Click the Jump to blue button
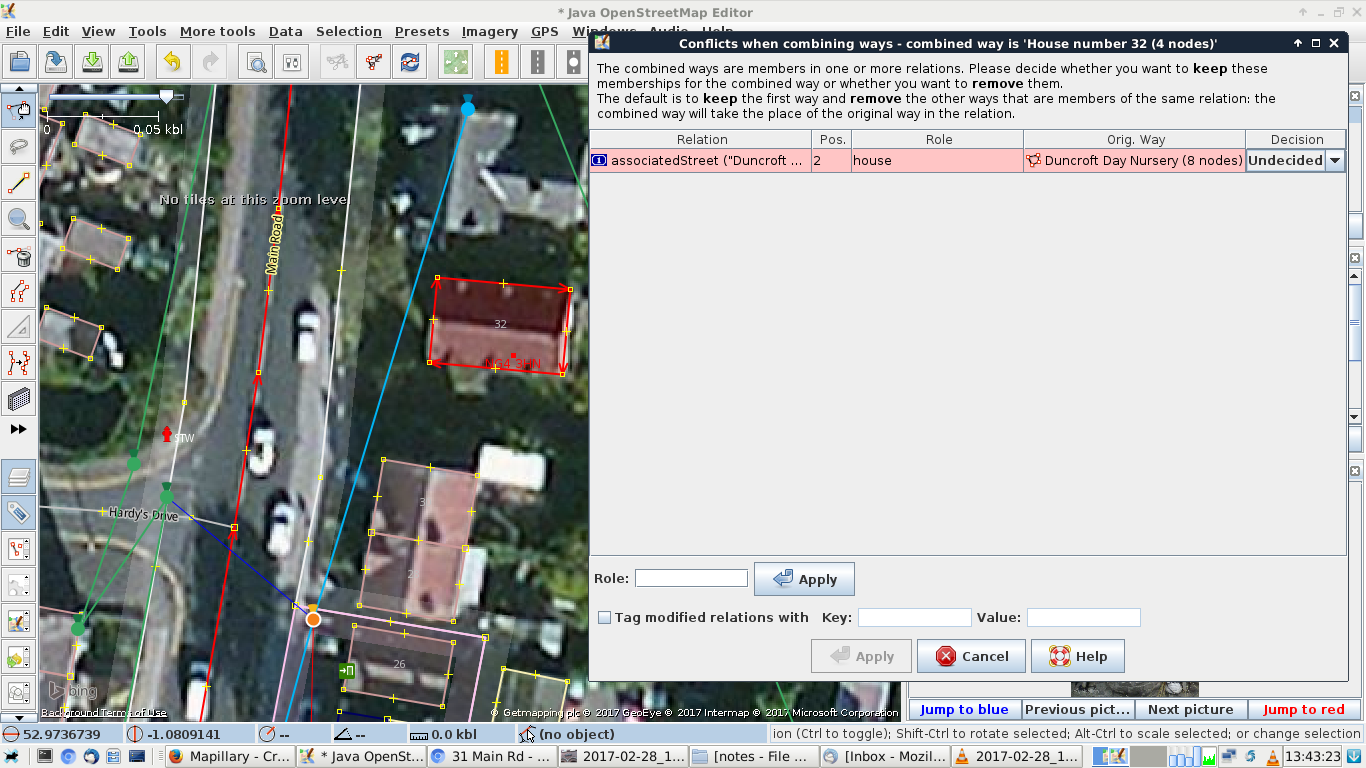The image size is (1366, 768). point(964,709)
